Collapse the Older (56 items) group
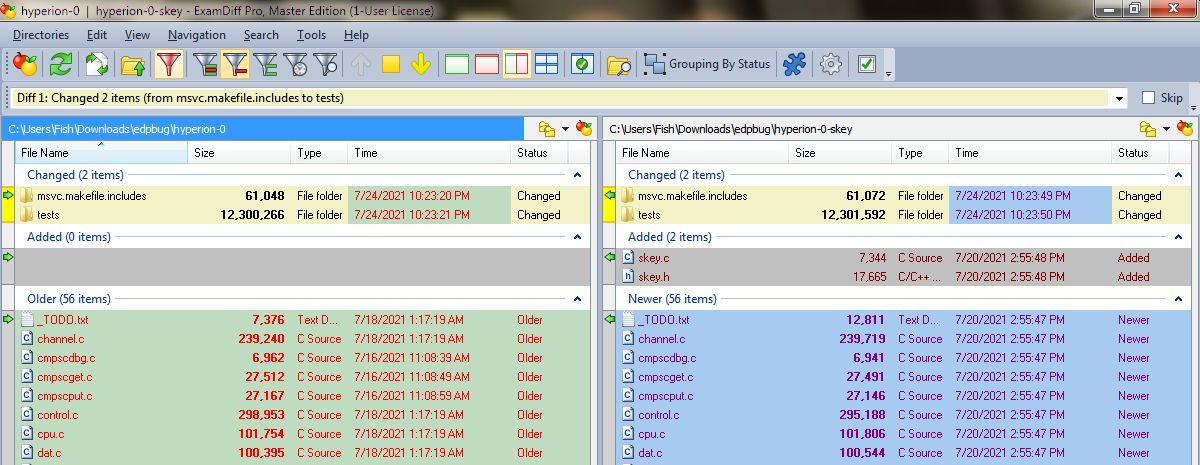This screenshot has width=1200, height=465. [x=577, y=299]
